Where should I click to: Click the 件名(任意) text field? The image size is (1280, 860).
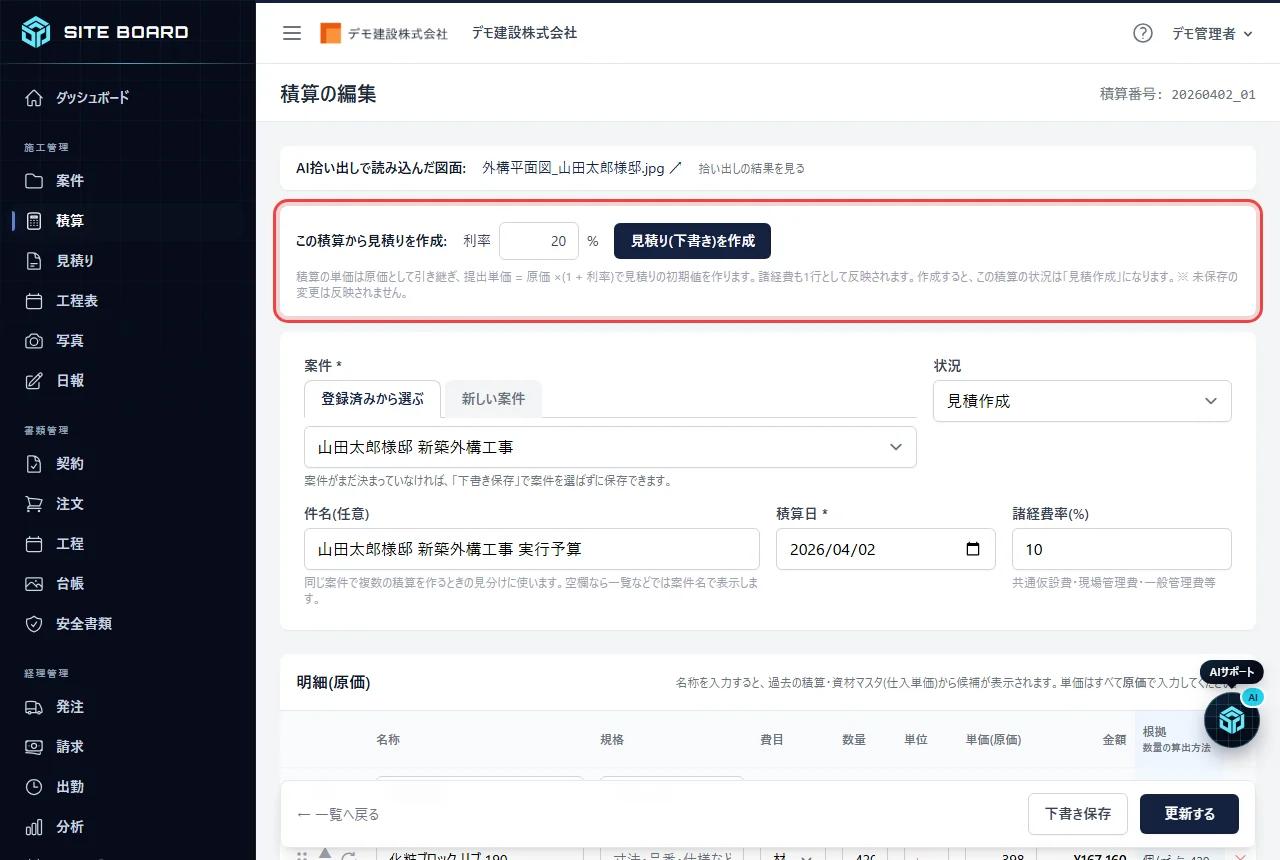[532, 549]
